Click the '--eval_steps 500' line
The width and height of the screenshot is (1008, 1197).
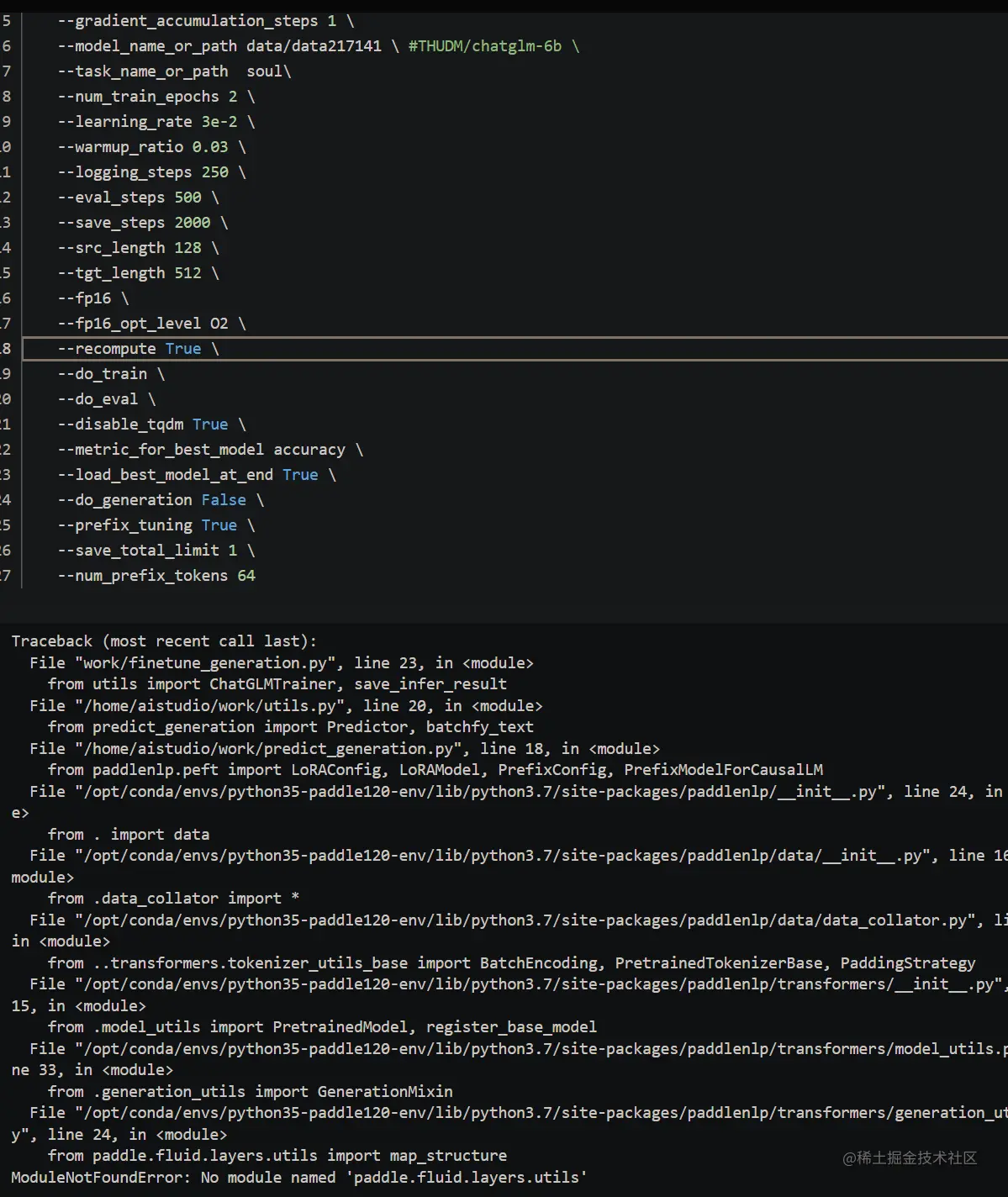pyautogui.click(x=138, y=197)
